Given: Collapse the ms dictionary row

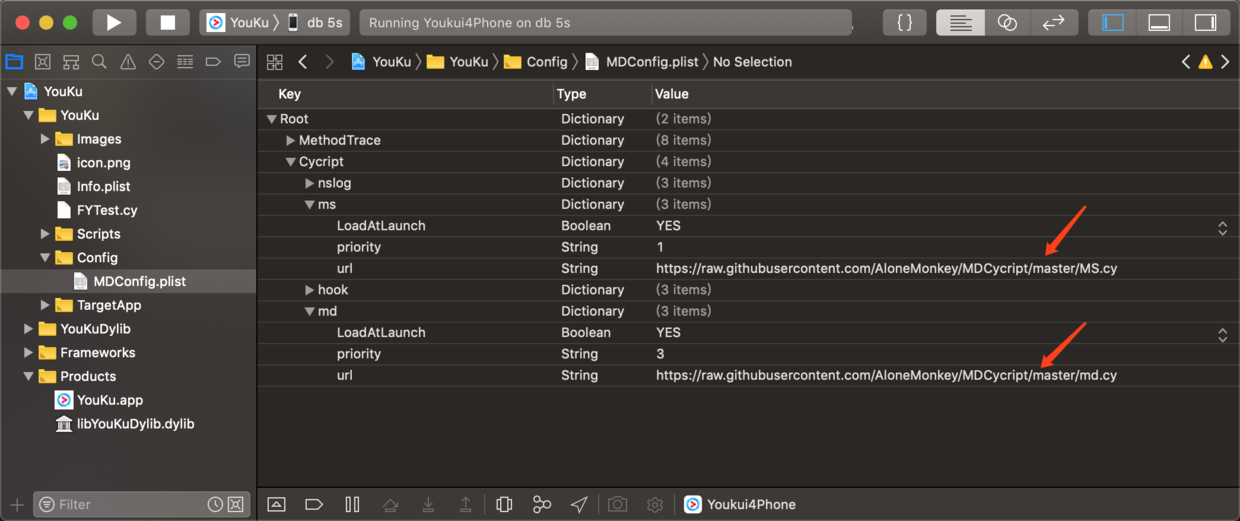Looking at the screenshot, I should click(310, 204).
